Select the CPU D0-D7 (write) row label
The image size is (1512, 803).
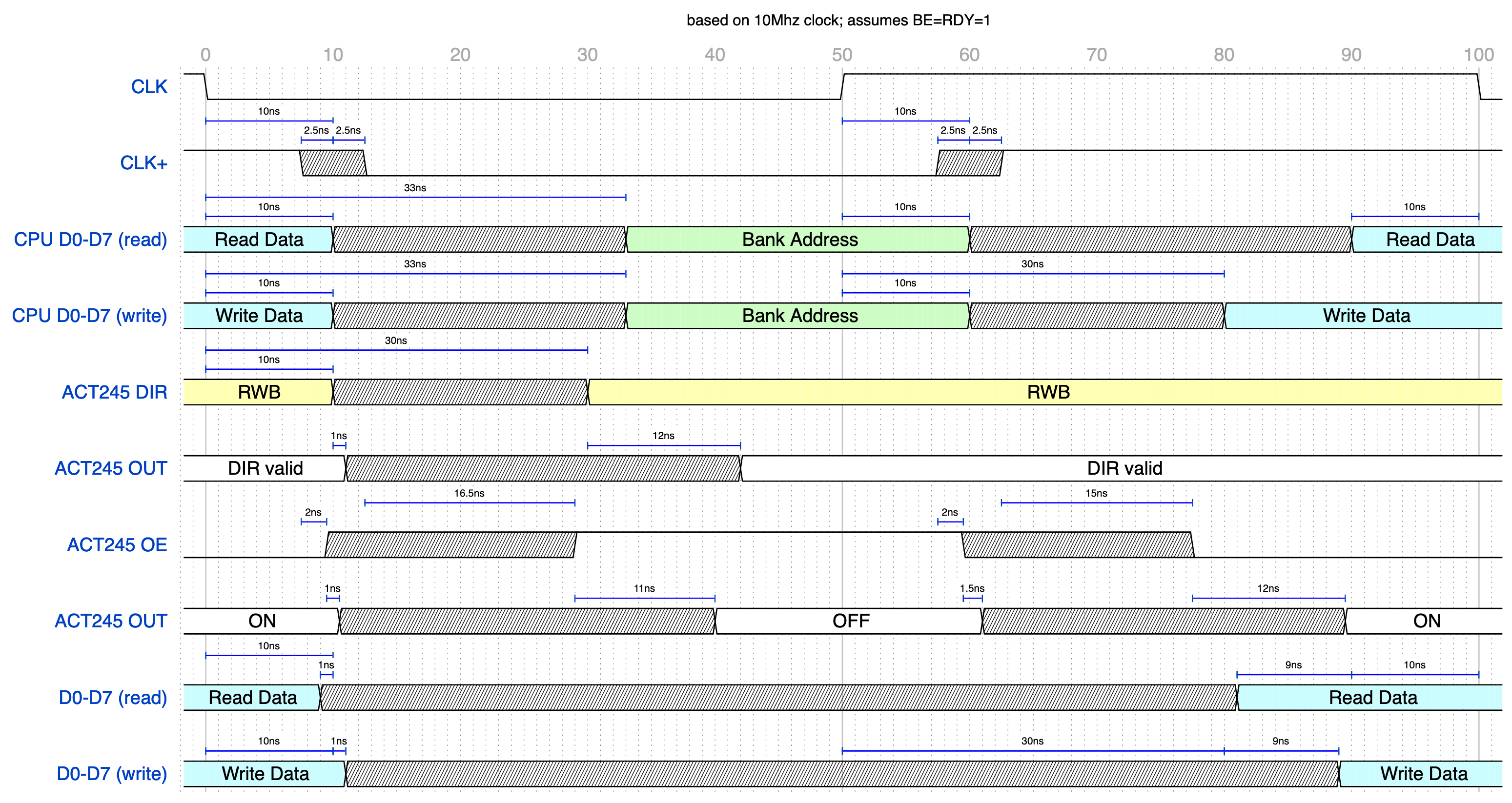click(90, 316)
